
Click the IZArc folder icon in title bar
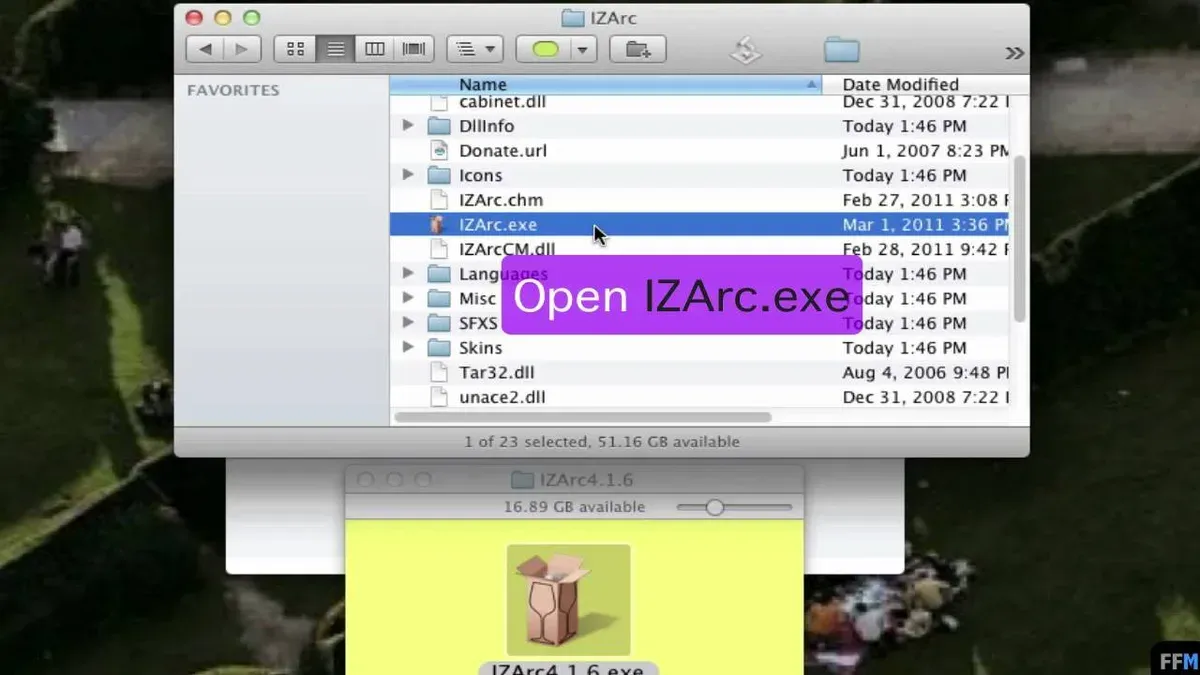[573, 17]
